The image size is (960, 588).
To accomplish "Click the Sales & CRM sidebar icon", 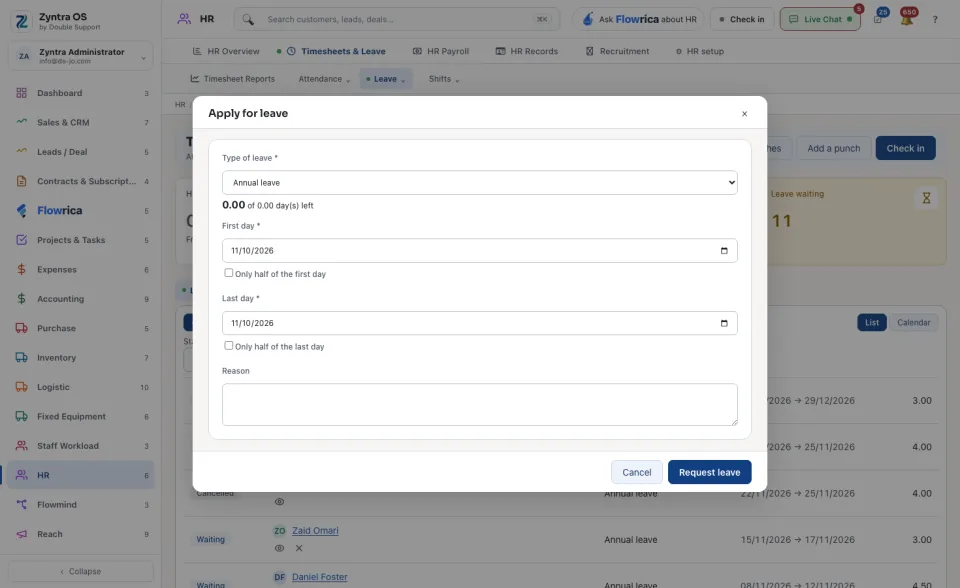I will pos(21,122).
